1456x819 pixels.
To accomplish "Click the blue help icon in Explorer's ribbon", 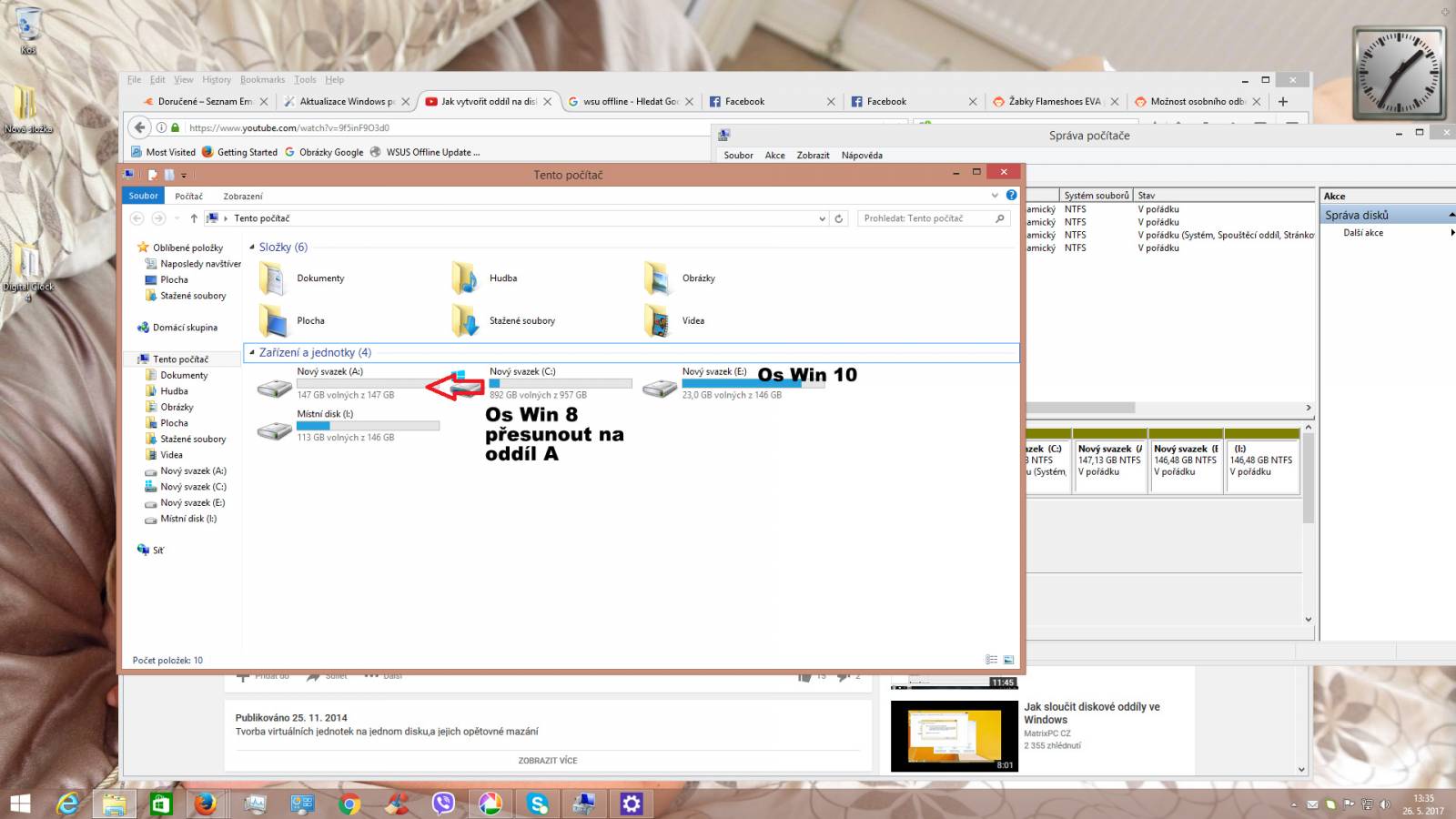I will 1011,196.
